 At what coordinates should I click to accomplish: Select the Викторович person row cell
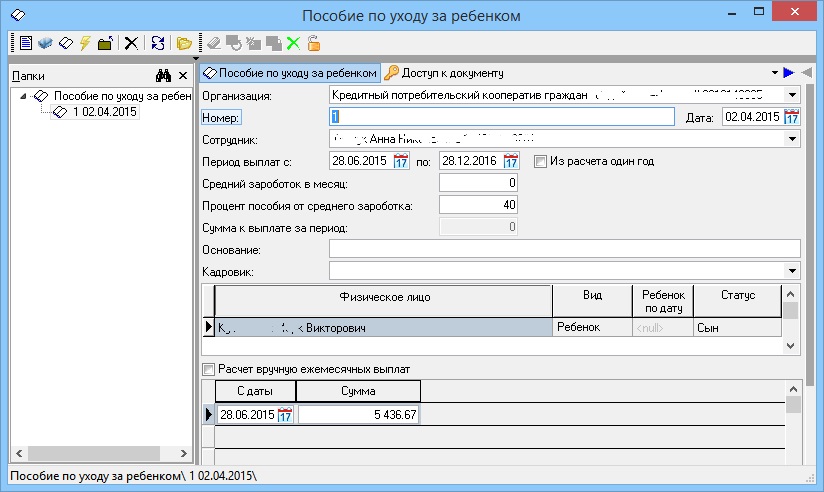[x=384, y=327]
